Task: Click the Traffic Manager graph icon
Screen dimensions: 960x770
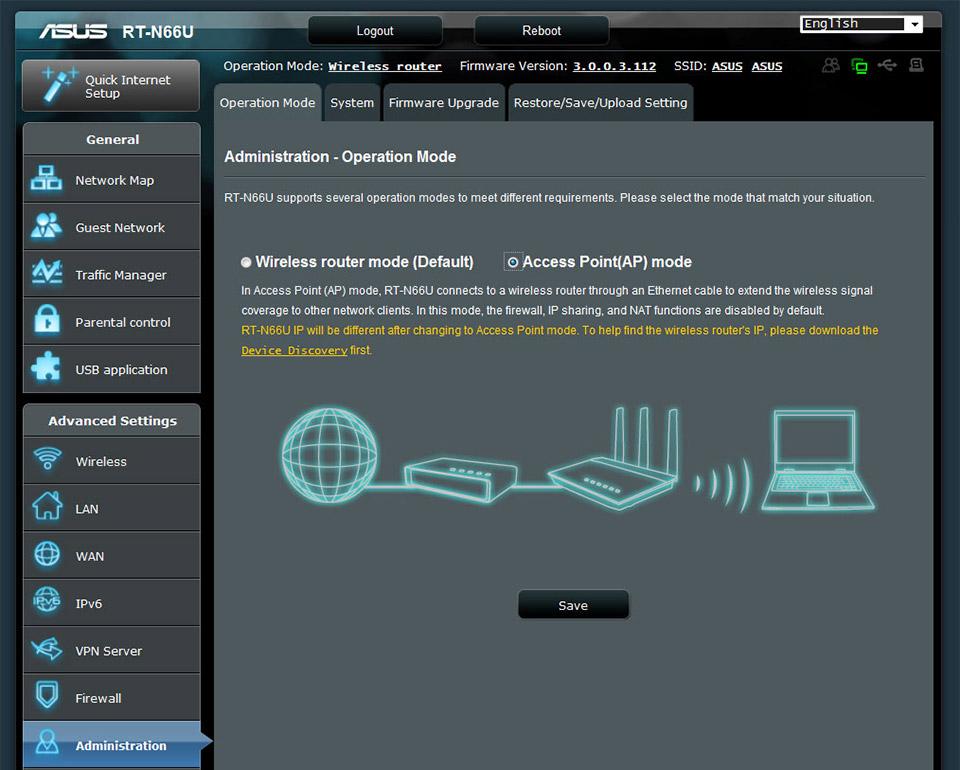Action: click(x=47, y=272)
